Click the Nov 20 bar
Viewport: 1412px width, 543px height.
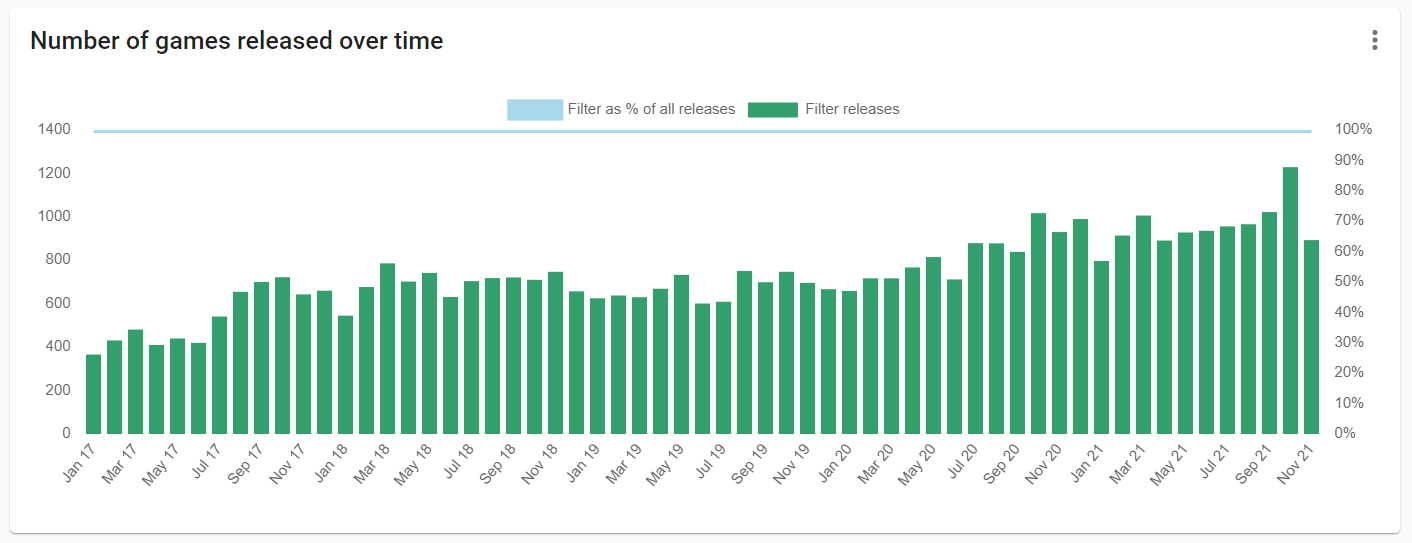coord(1059,333)
